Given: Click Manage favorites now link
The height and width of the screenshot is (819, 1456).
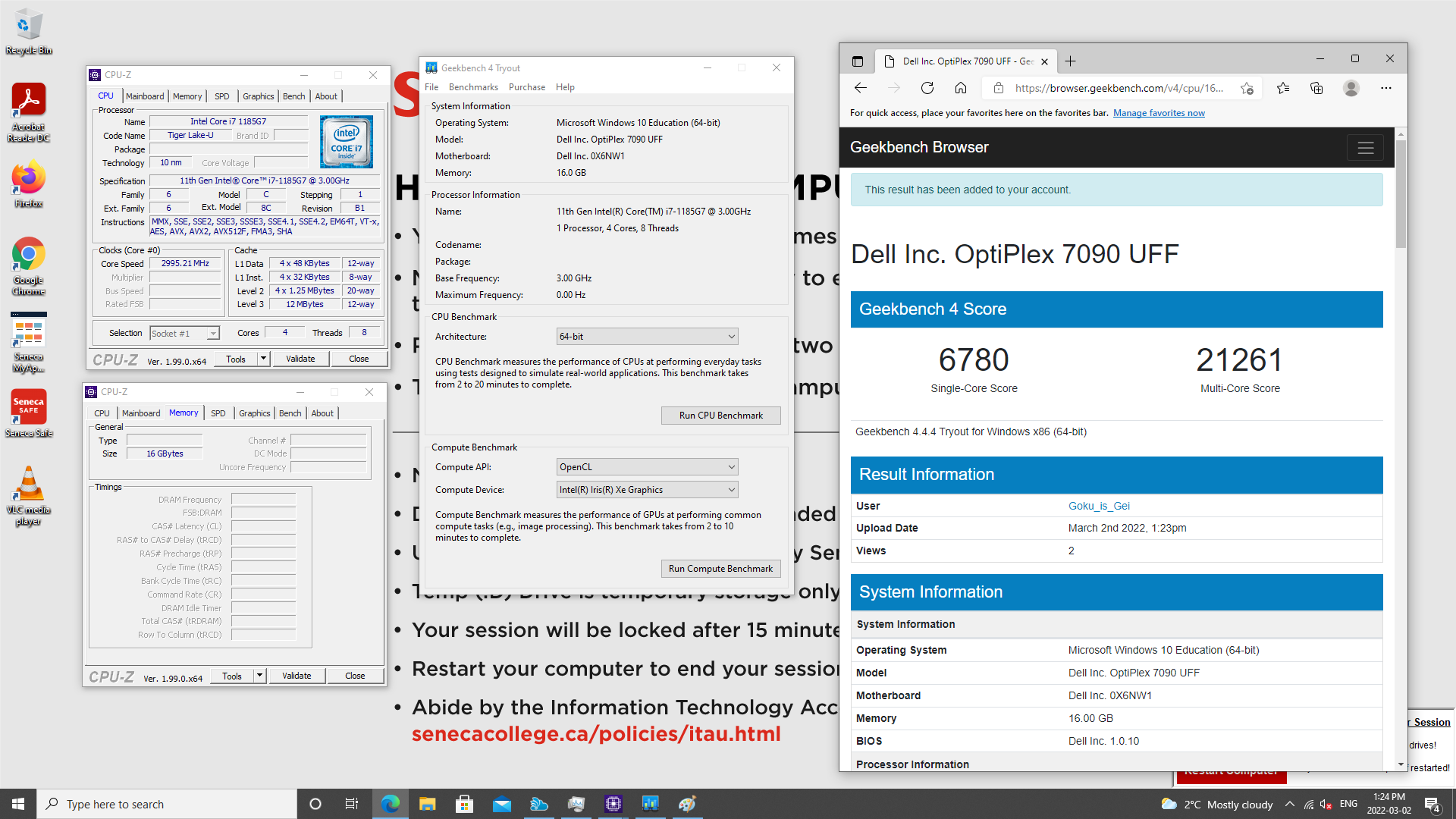Looking at the screenshot, I should click(x=1159, y=113).
